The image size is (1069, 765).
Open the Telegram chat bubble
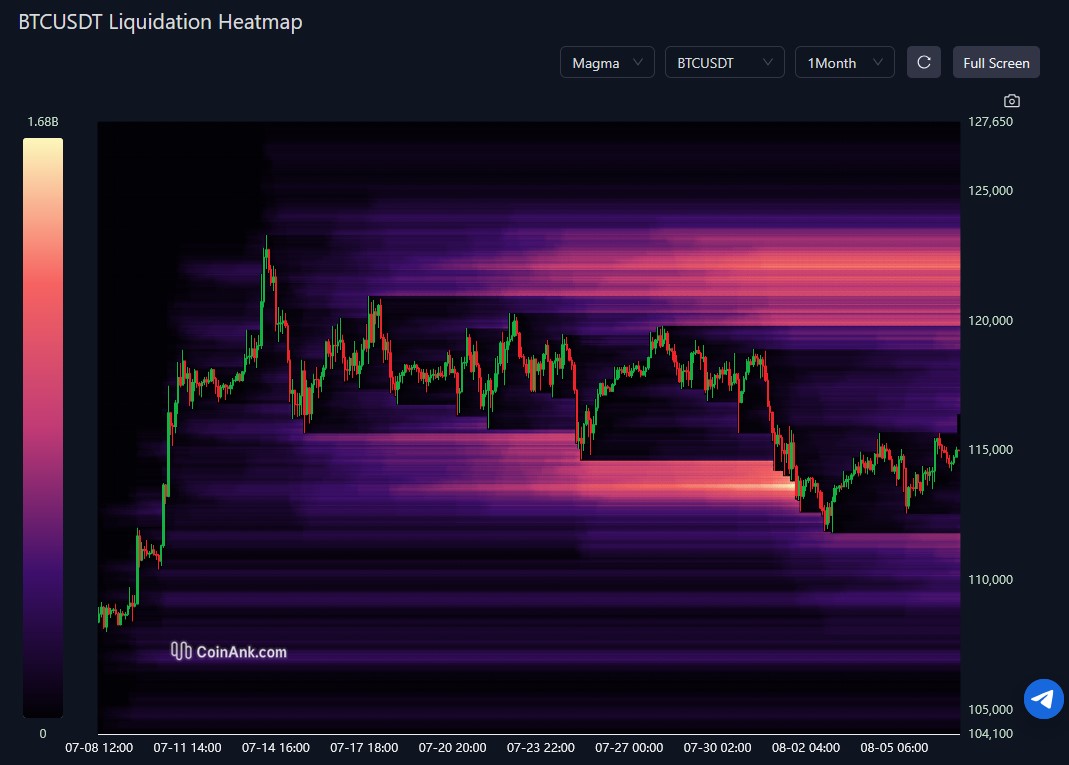[1044, 699]
